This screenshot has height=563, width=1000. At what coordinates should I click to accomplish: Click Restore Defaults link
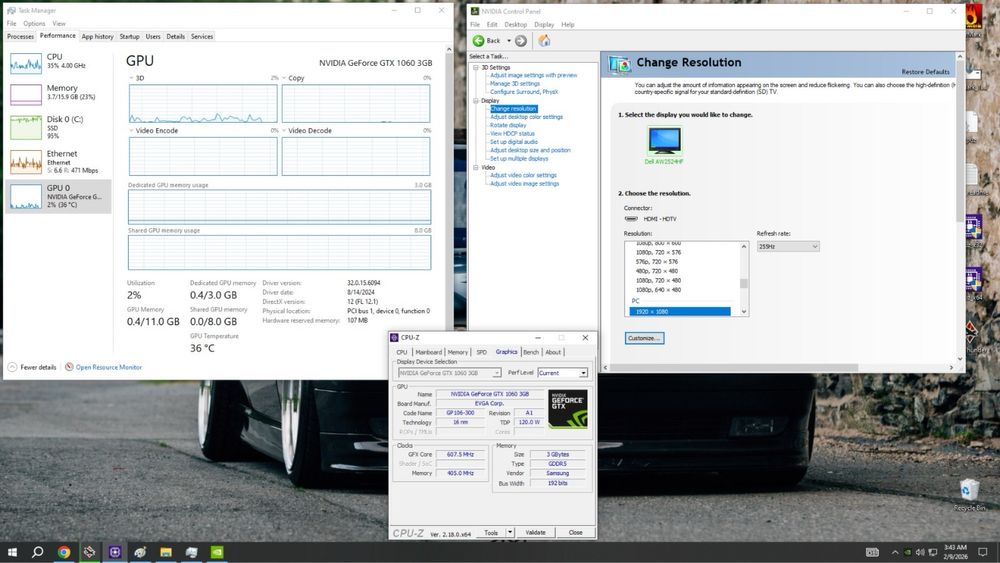925,72
